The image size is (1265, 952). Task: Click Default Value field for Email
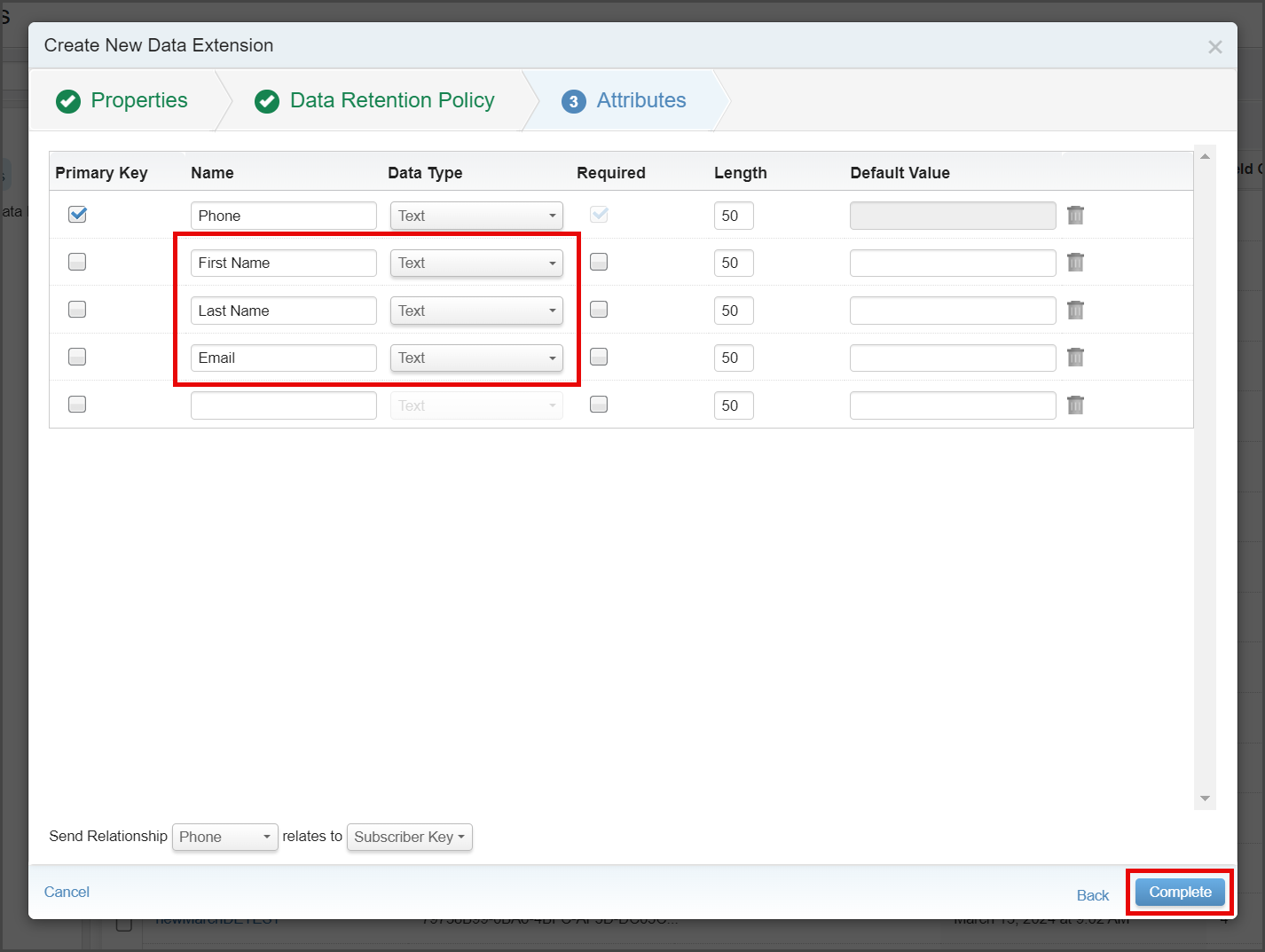953,358
